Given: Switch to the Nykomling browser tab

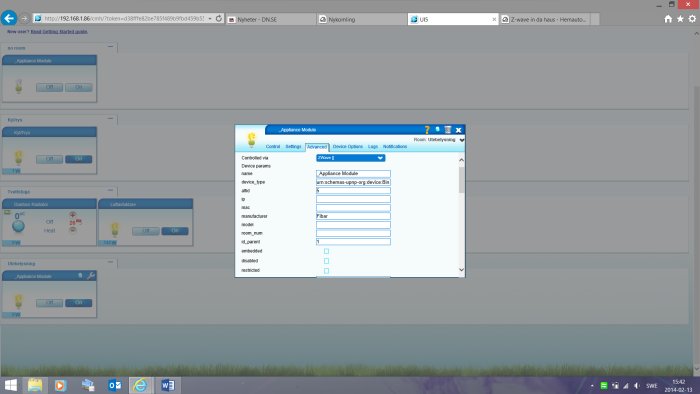Looking at the screenshot, I should [362, 19].
